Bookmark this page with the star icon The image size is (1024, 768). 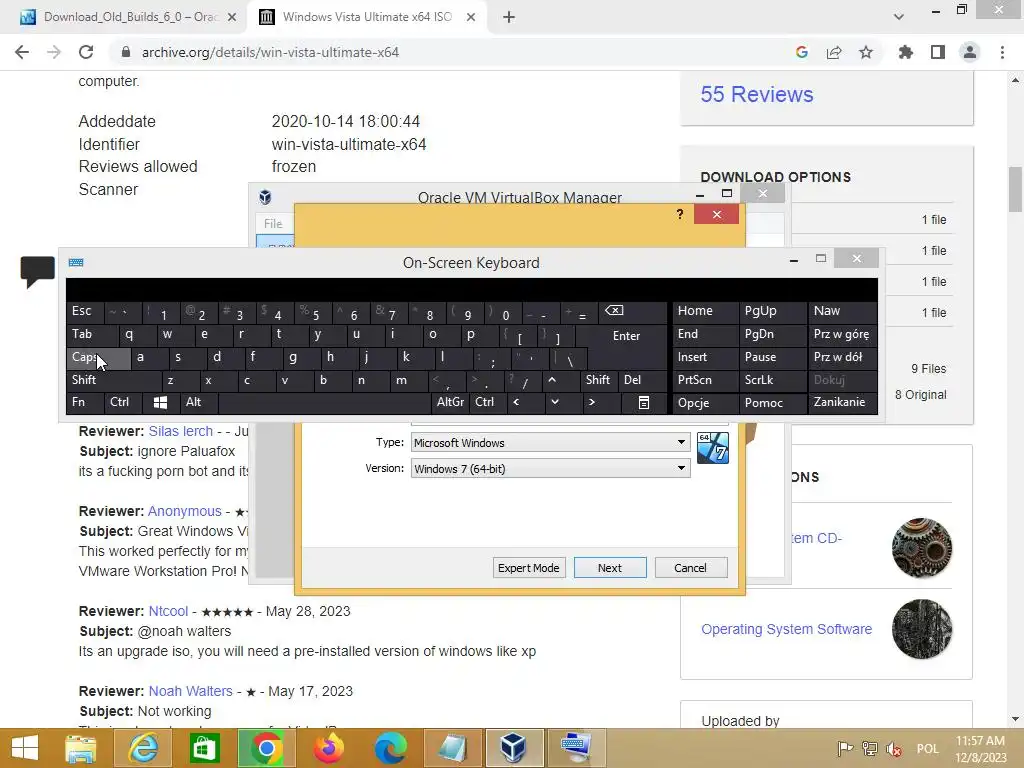[x=866, y=52]
